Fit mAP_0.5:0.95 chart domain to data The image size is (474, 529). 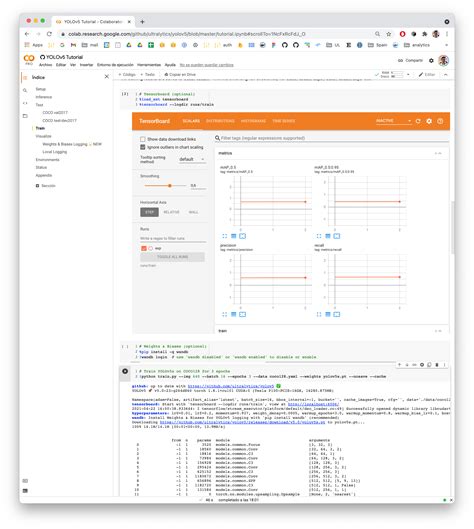coord(337,236)
